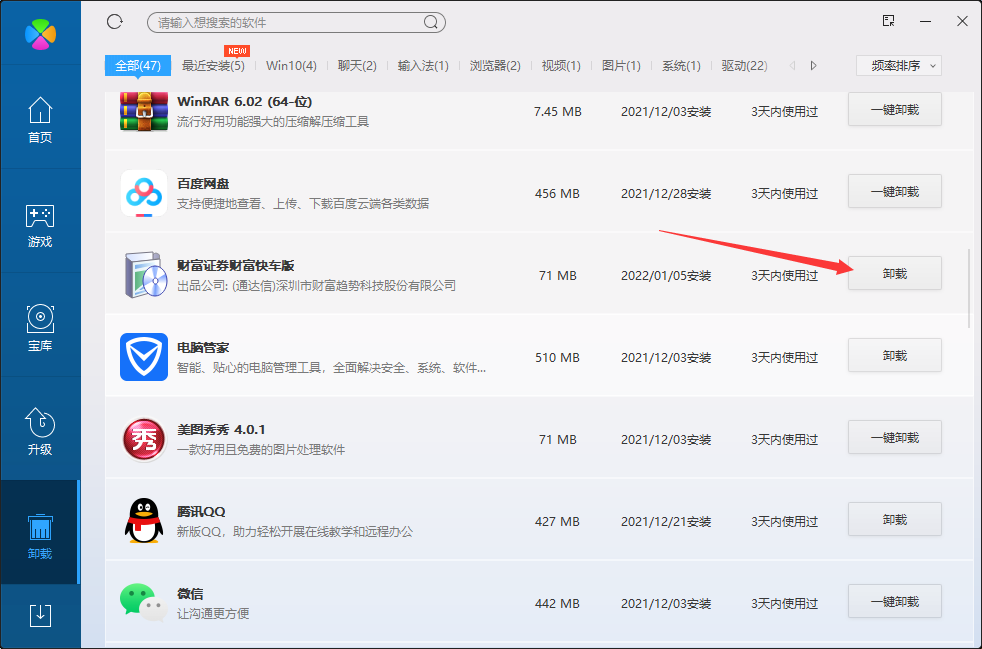
Task: Click 卸载 for 腾讯QQ
Action: [x=895, y=519]
